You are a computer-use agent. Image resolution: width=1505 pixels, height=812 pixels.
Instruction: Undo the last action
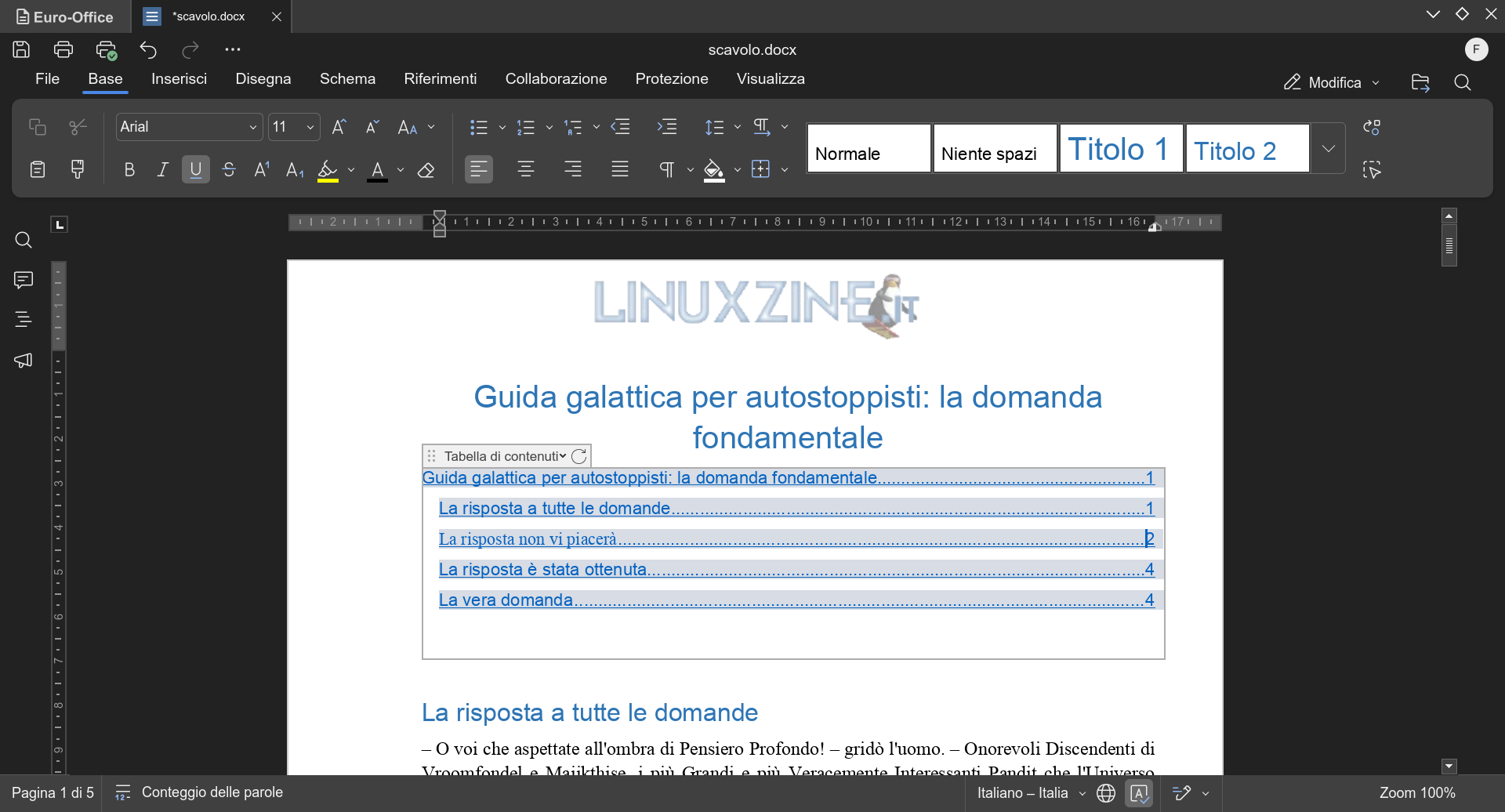148,49
